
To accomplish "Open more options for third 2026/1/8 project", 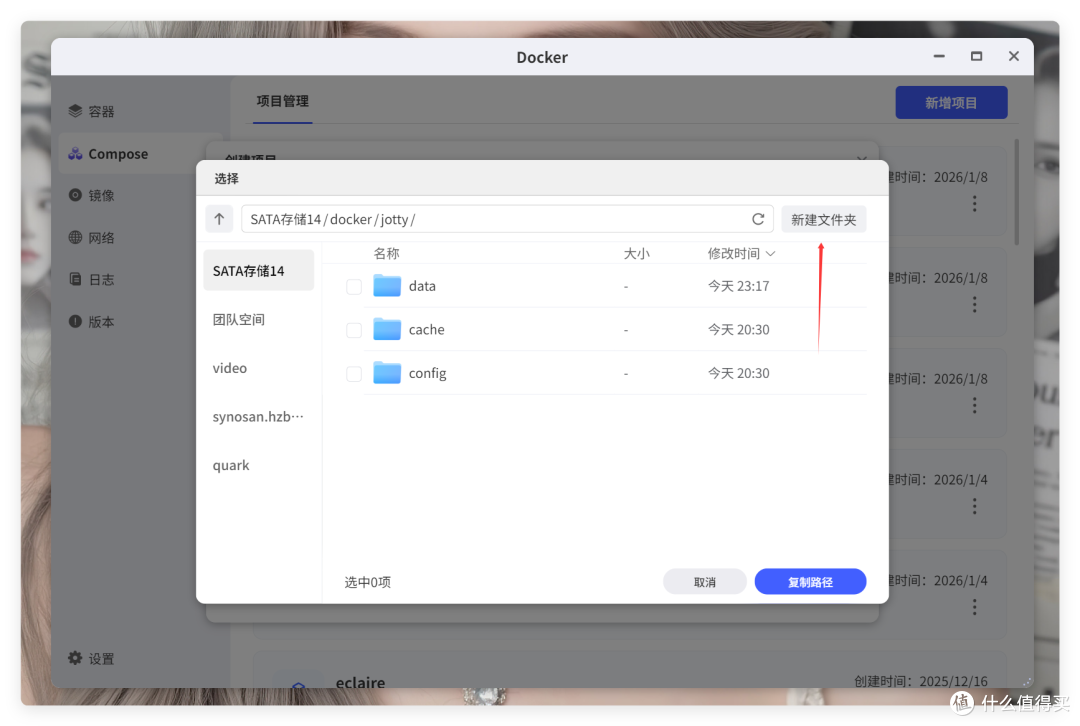I will click(974, 405).
